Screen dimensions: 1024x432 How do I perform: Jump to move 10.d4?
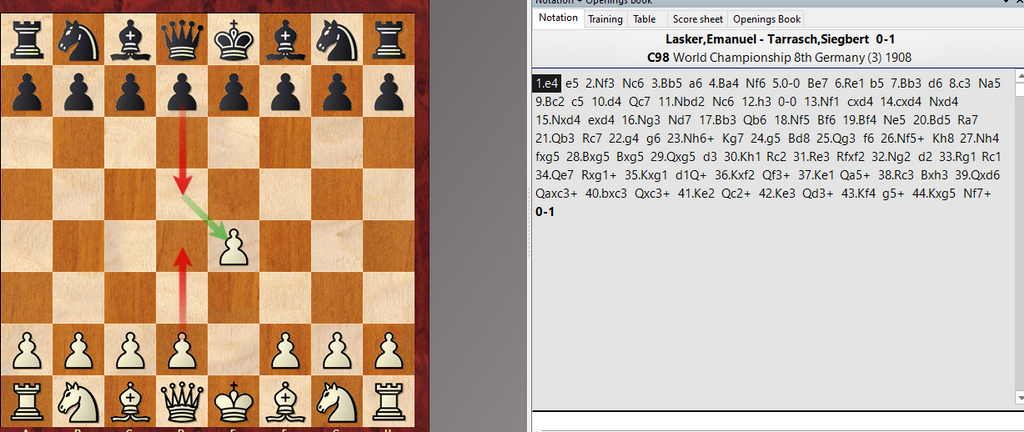(606, 102)
